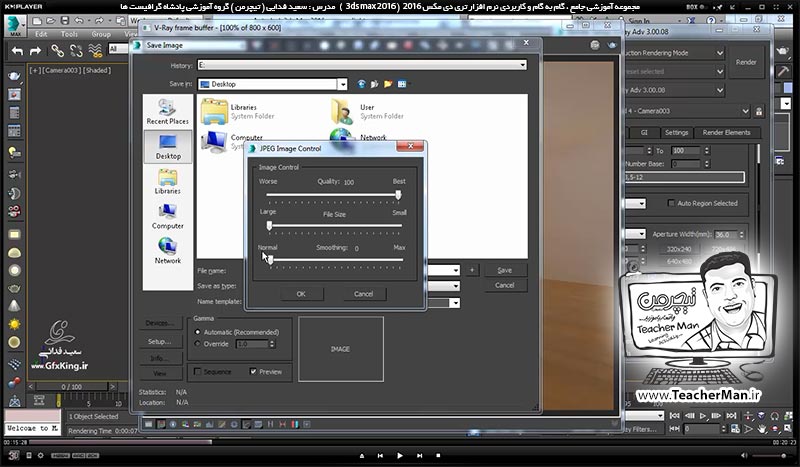
Task: Enable the Auto Region Selected checkbox
Action: (x=671, y=203)
